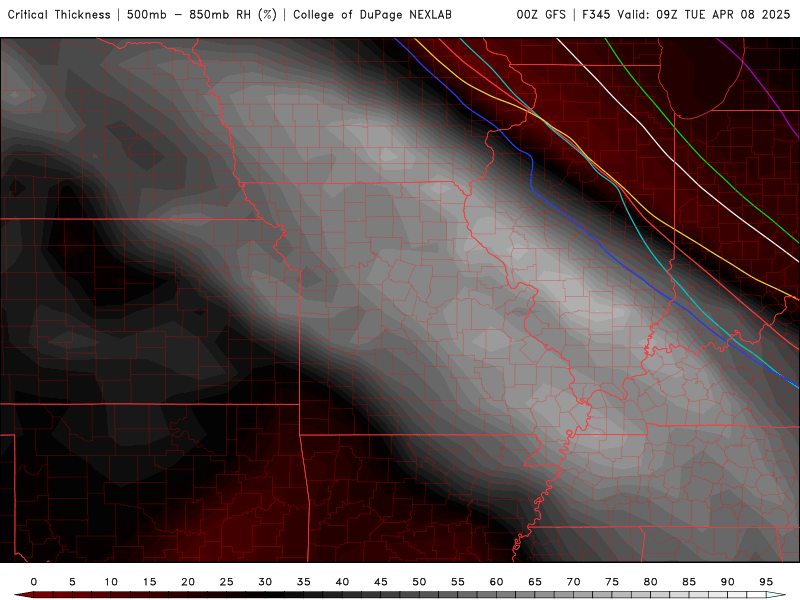Click the "Critical Thickness" title text
The image size is (800, 600).
click(59, 15)
